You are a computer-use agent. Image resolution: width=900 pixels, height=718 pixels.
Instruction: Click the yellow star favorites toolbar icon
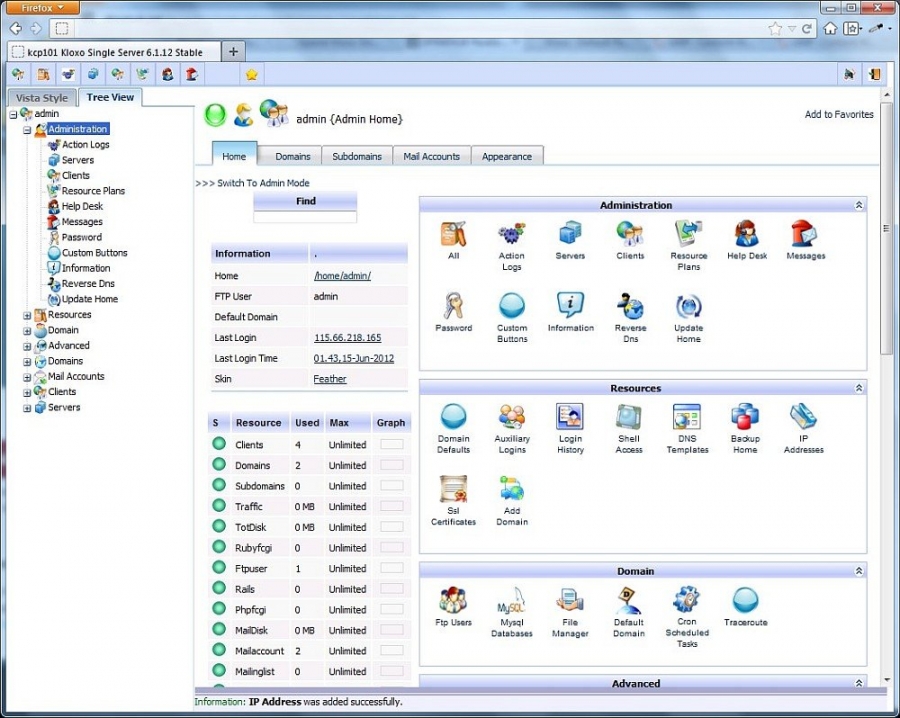point(251,75)
